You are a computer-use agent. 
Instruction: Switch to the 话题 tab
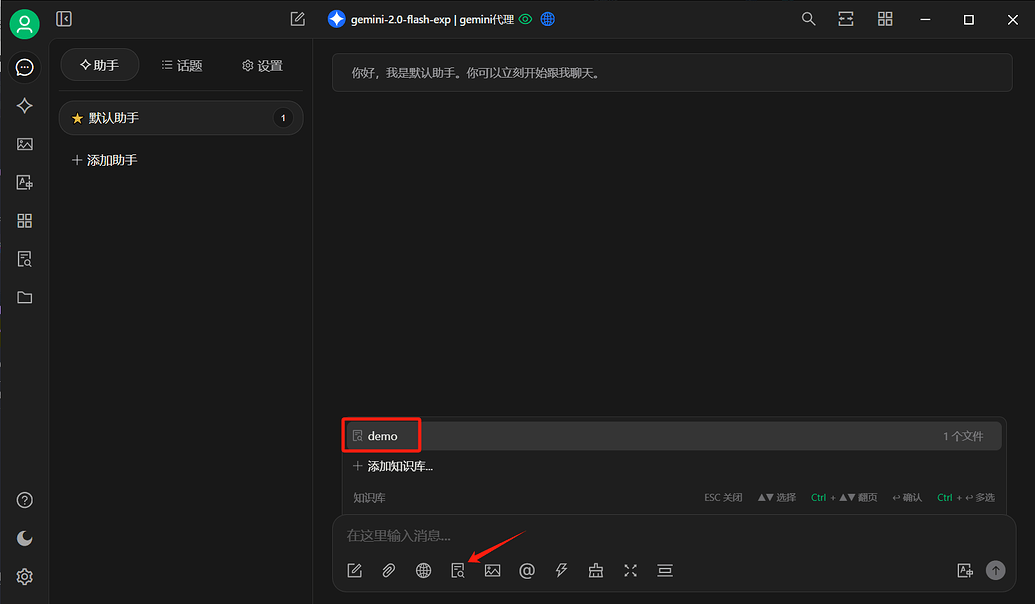click(182, 66)
